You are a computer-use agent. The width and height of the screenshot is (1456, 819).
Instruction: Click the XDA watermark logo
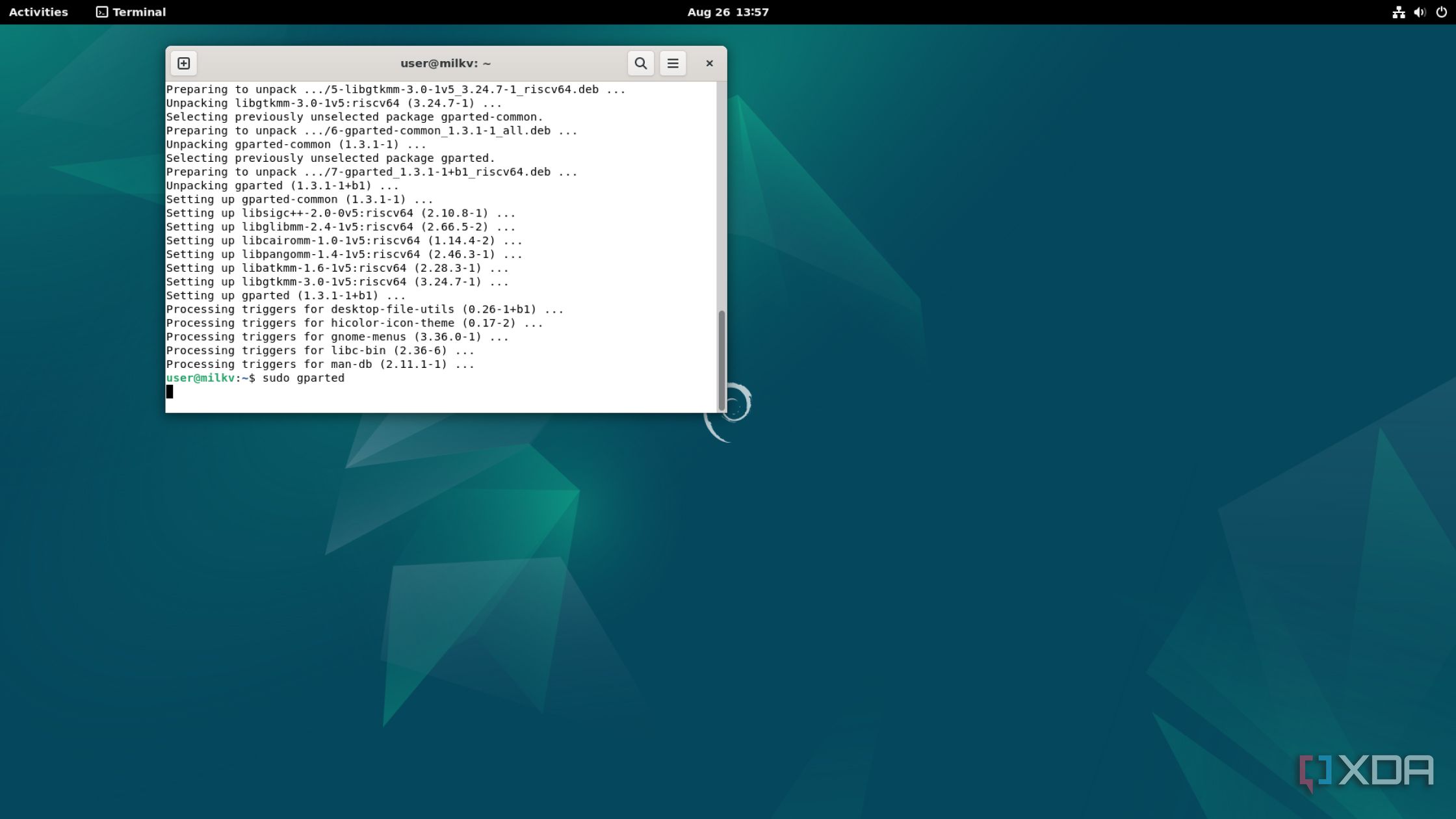click(1366, 772)
